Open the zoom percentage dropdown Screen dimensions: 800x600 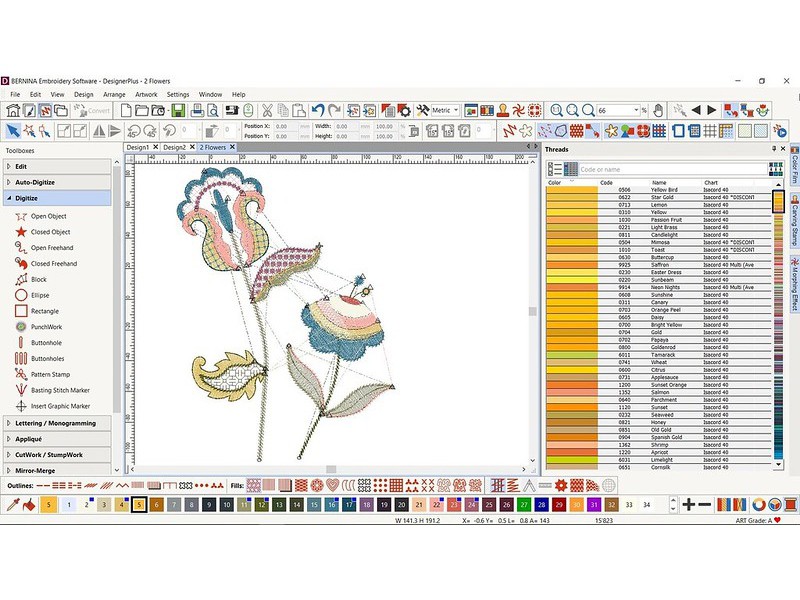[636, 110]
